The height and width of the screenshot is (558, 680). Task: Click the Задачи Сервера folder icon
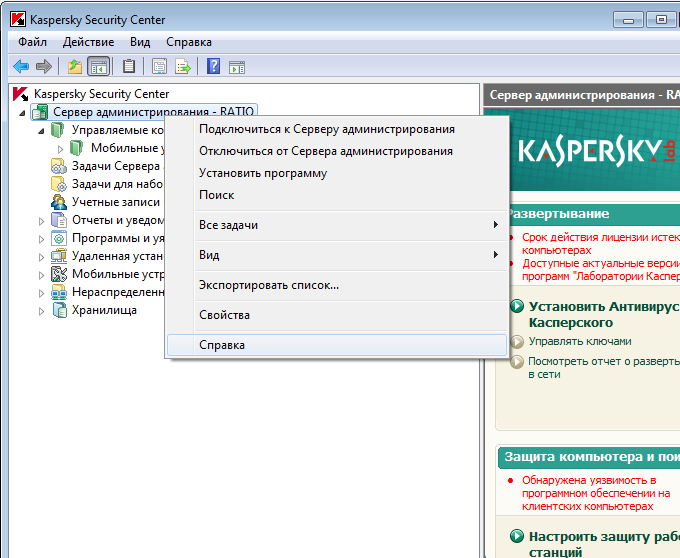[58, 166]
